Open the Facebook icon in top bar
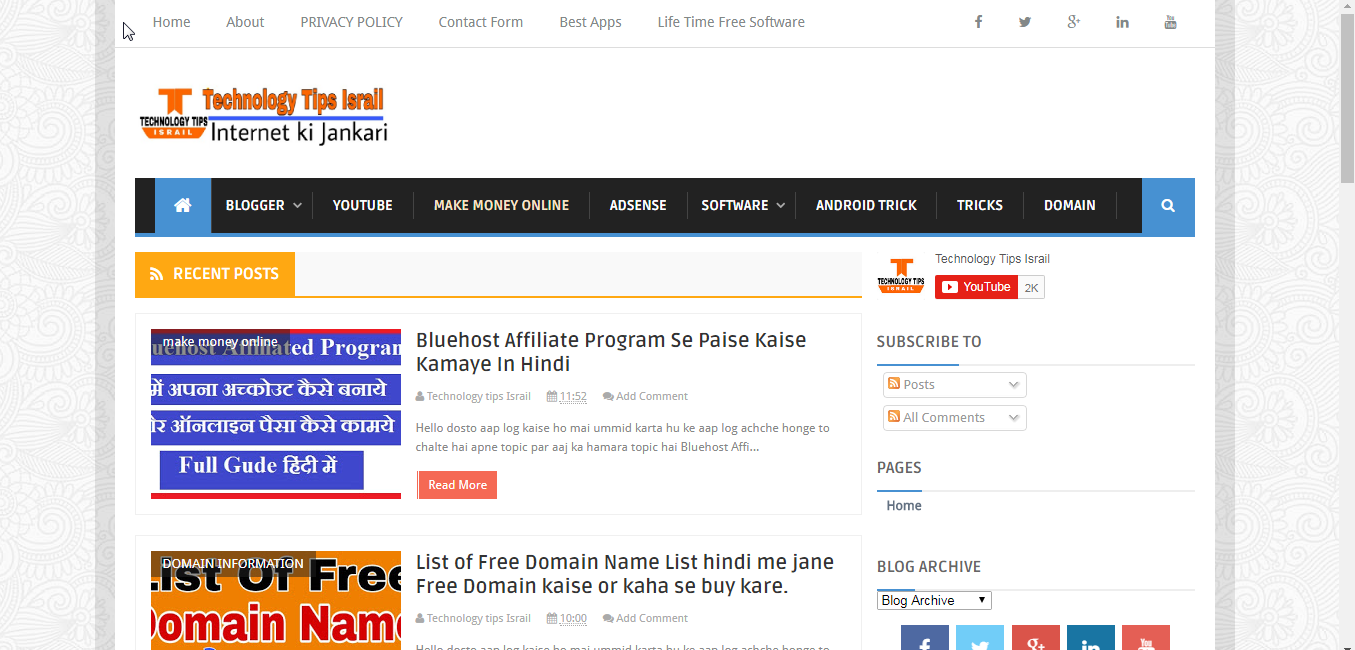 [978, 22]
